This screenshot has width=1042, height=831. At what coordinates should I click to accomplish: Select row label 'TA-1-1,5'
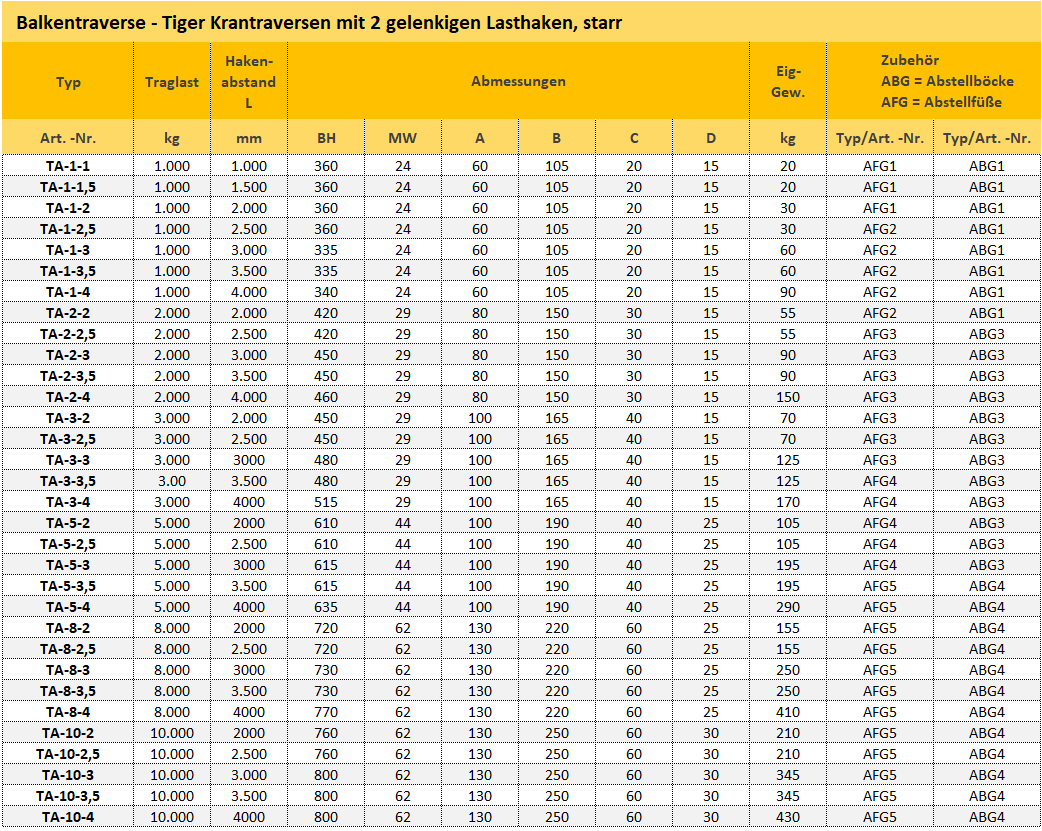pyautogui.click(x=68, y=187)
